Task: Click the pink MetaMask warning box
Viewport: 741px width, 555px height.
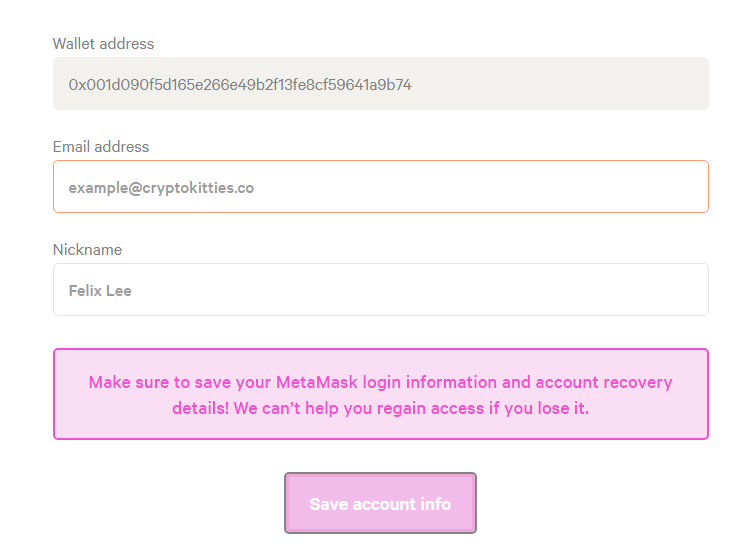Action: (381, 394)
